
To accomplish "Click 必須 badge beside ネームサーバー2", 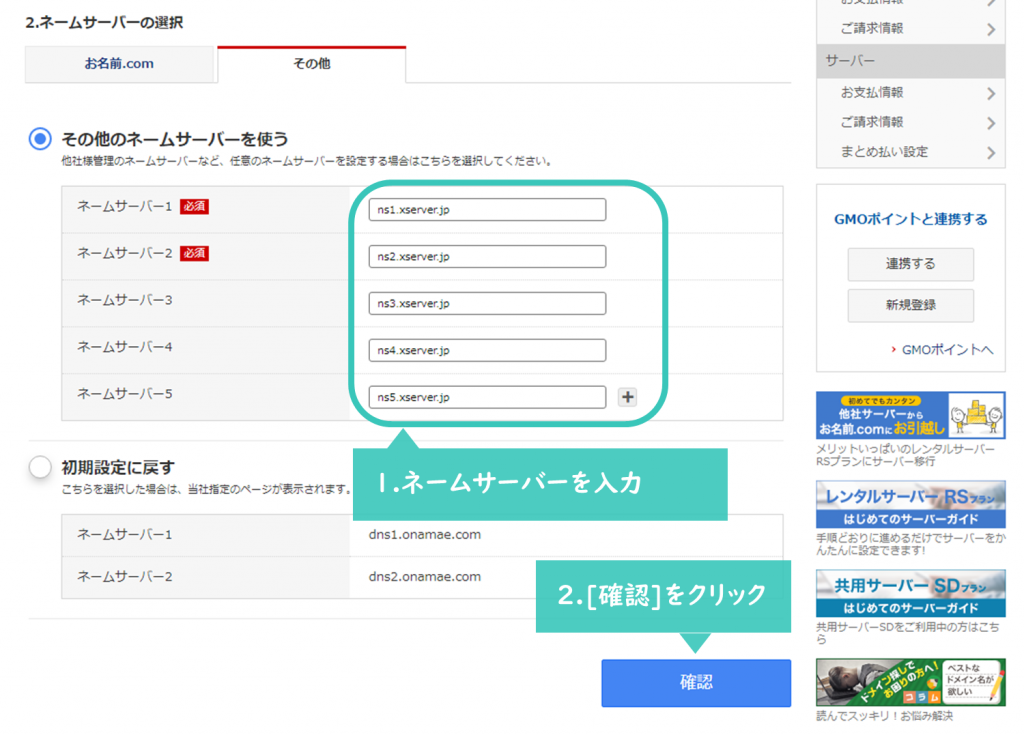I will click(195, 253).
